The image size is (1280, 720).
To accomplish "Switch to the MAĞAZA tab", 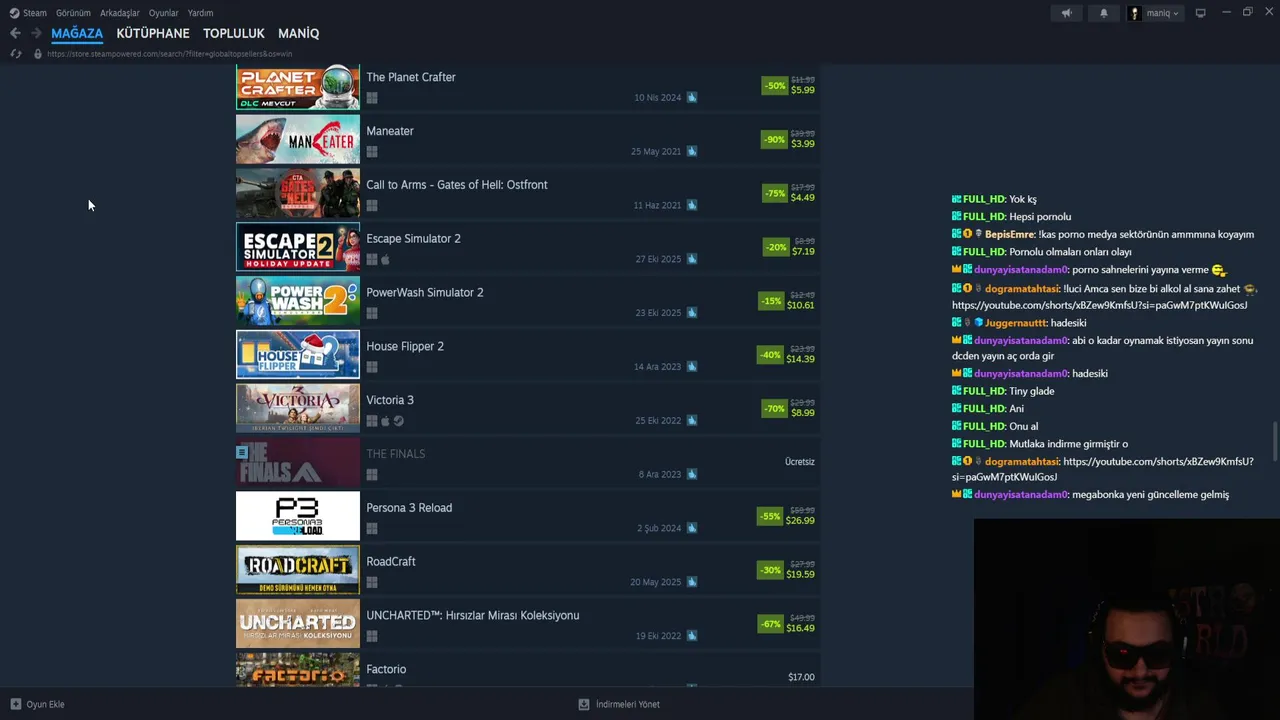I will click(77, 33).
